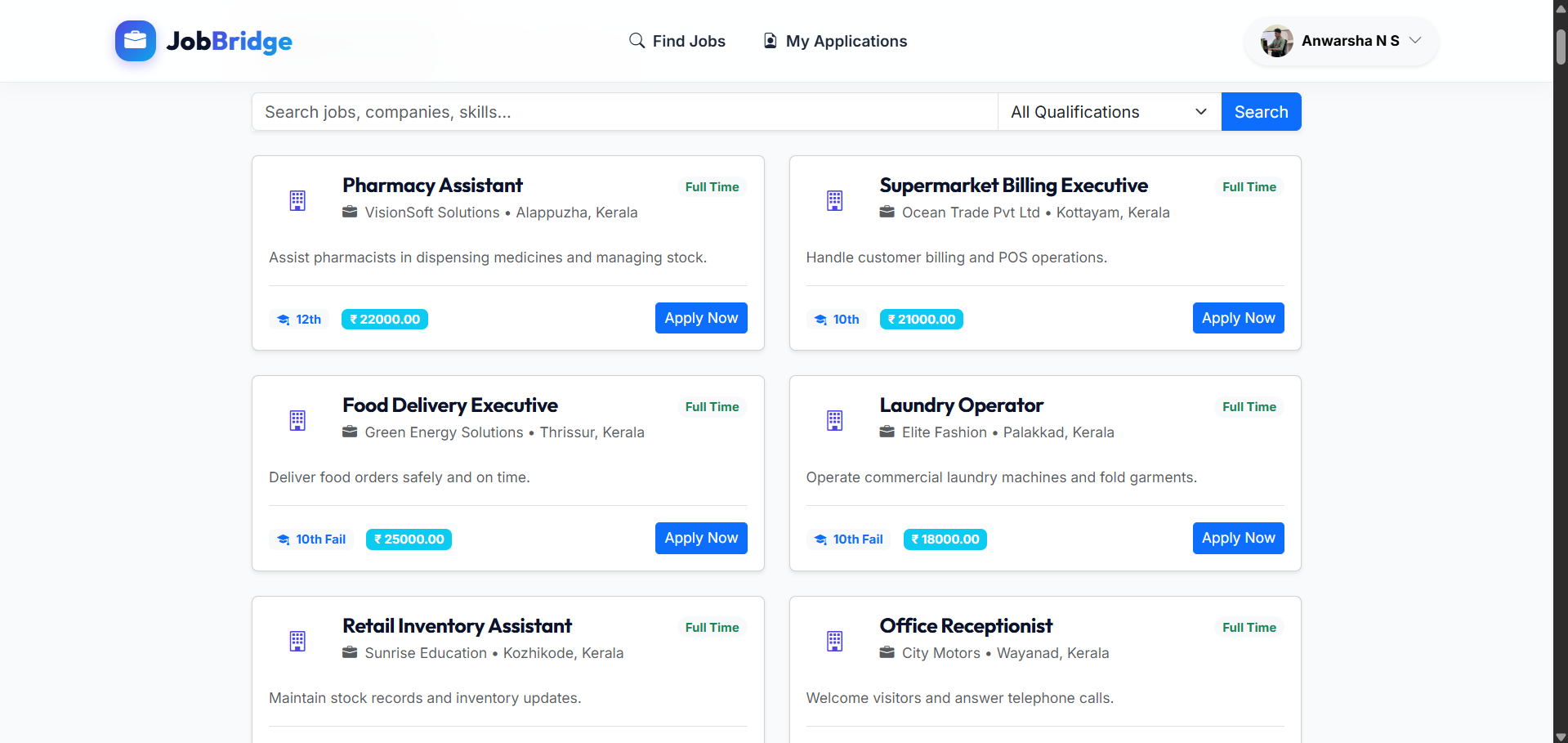Image resolution: width=1568 pixels, height=743 pixels.
Task: Click the 10th label on Supermarket Billing card
Action: point(846,320)
